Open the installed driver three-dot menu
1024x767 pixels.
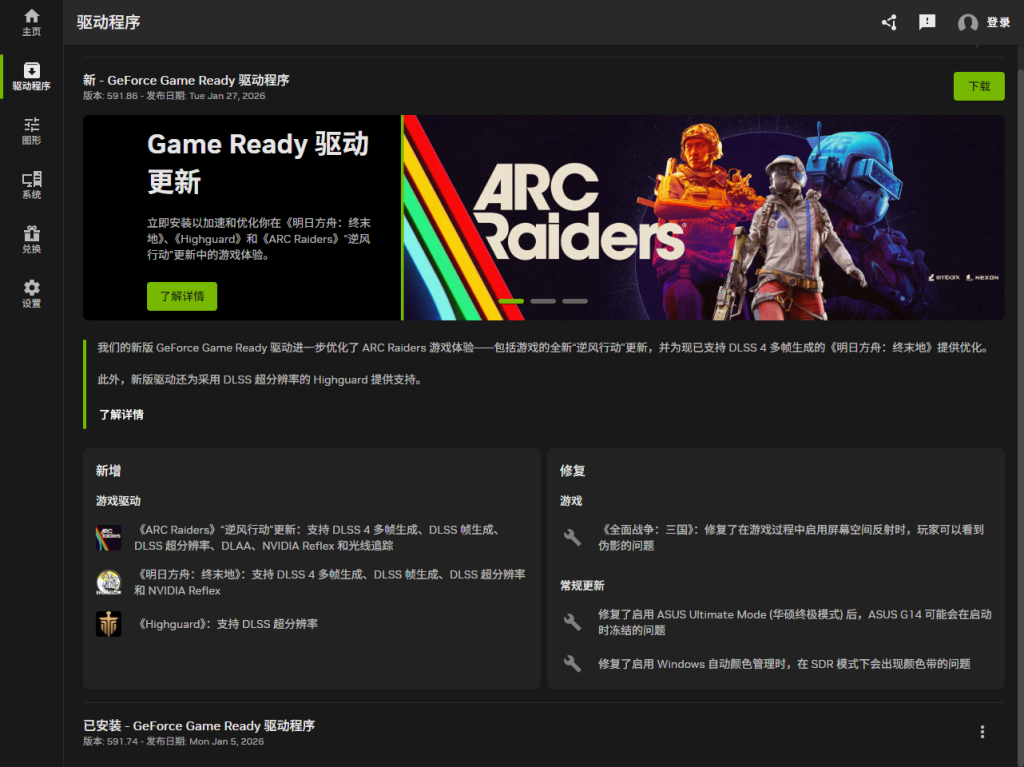point(982,732)
